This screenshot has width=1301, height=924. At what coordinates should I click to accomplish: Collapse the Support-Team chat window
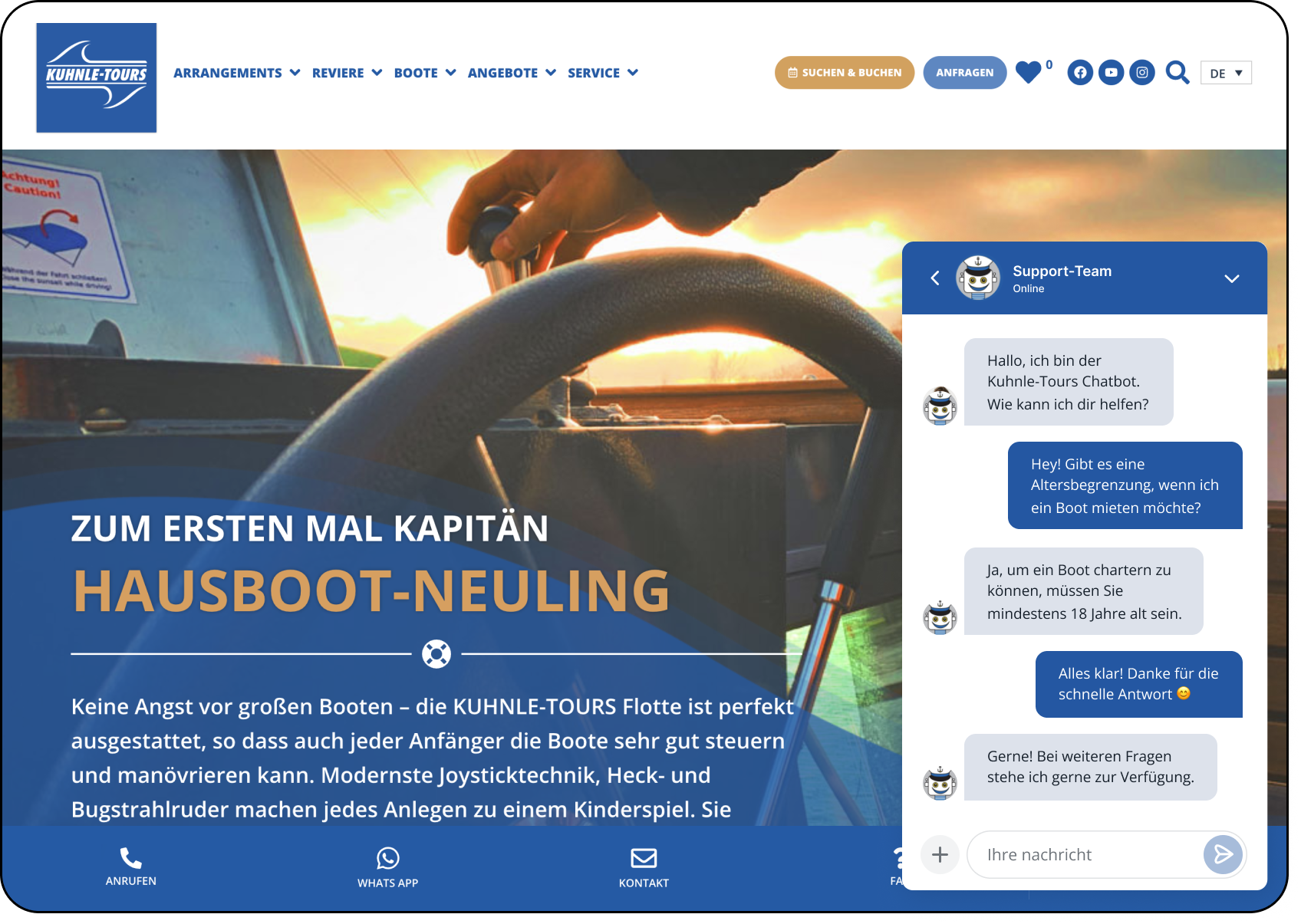pyautogui.click(x=1231, y=278)
